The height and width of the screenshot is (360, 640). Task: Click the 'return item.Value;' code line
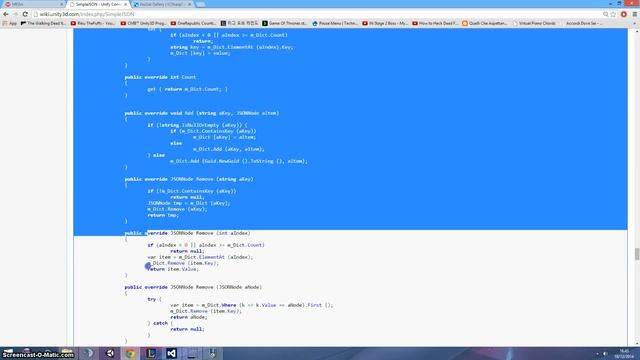(173, 269)
